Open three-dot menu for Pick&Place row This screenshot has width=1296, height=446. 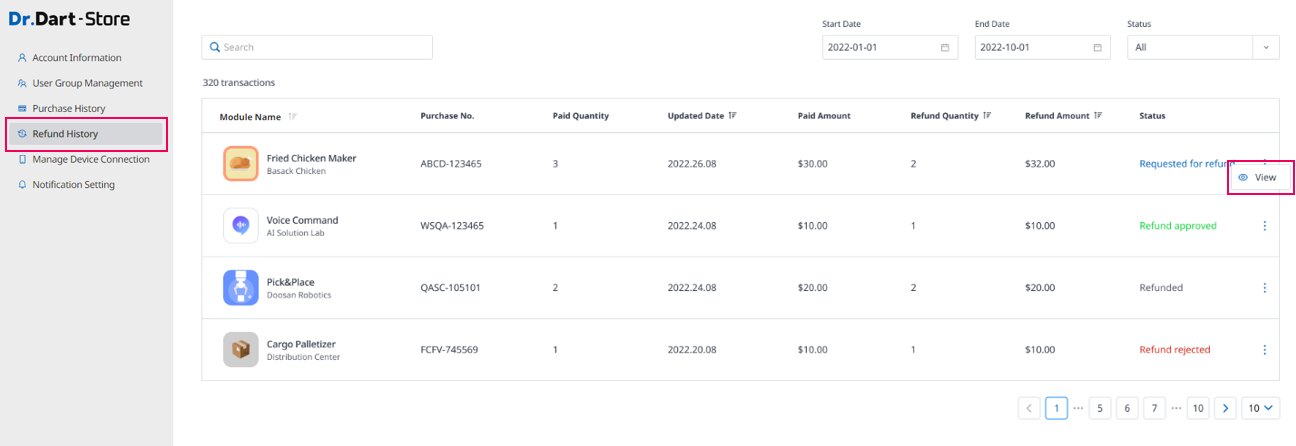click(1264, 288)
